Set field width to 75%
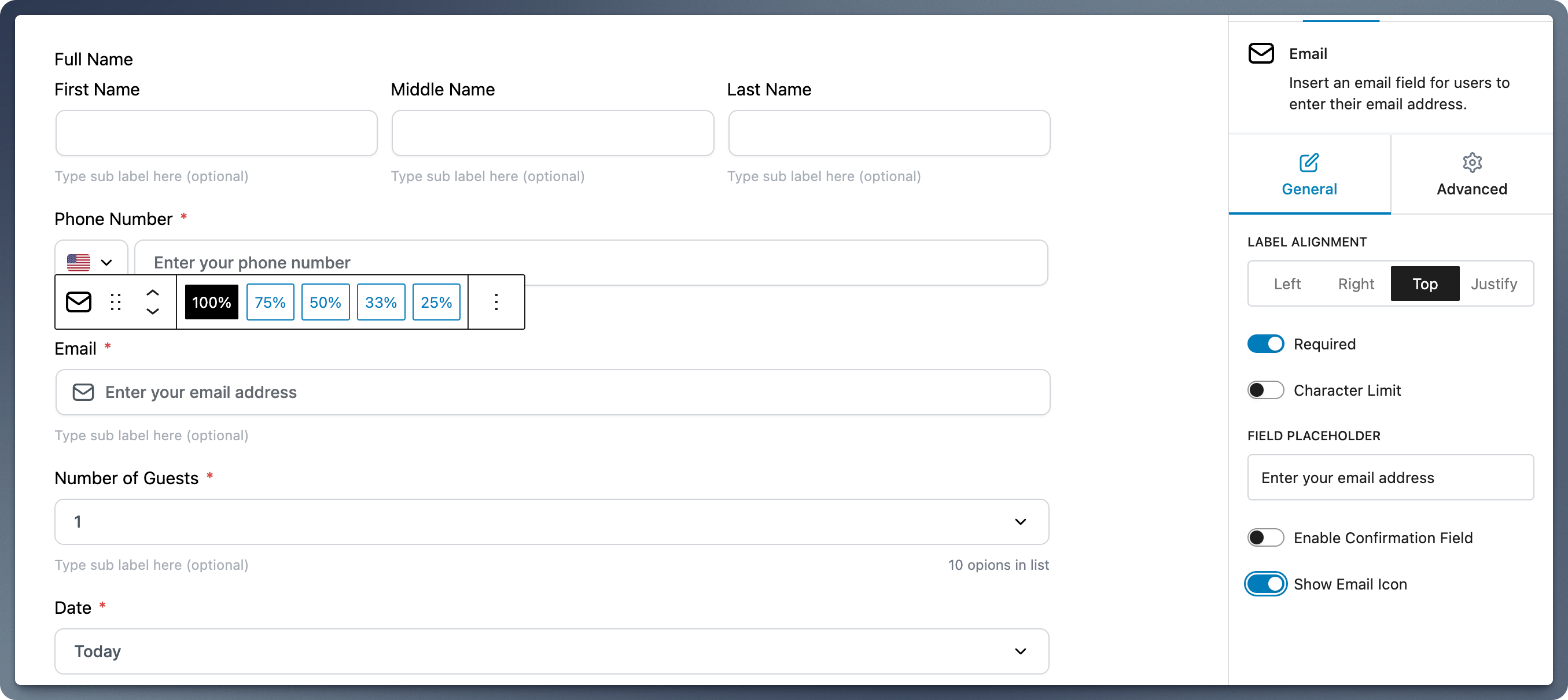Image resolution: width=1568 pixels, height=700 pixels. click(x=270, y=302)
